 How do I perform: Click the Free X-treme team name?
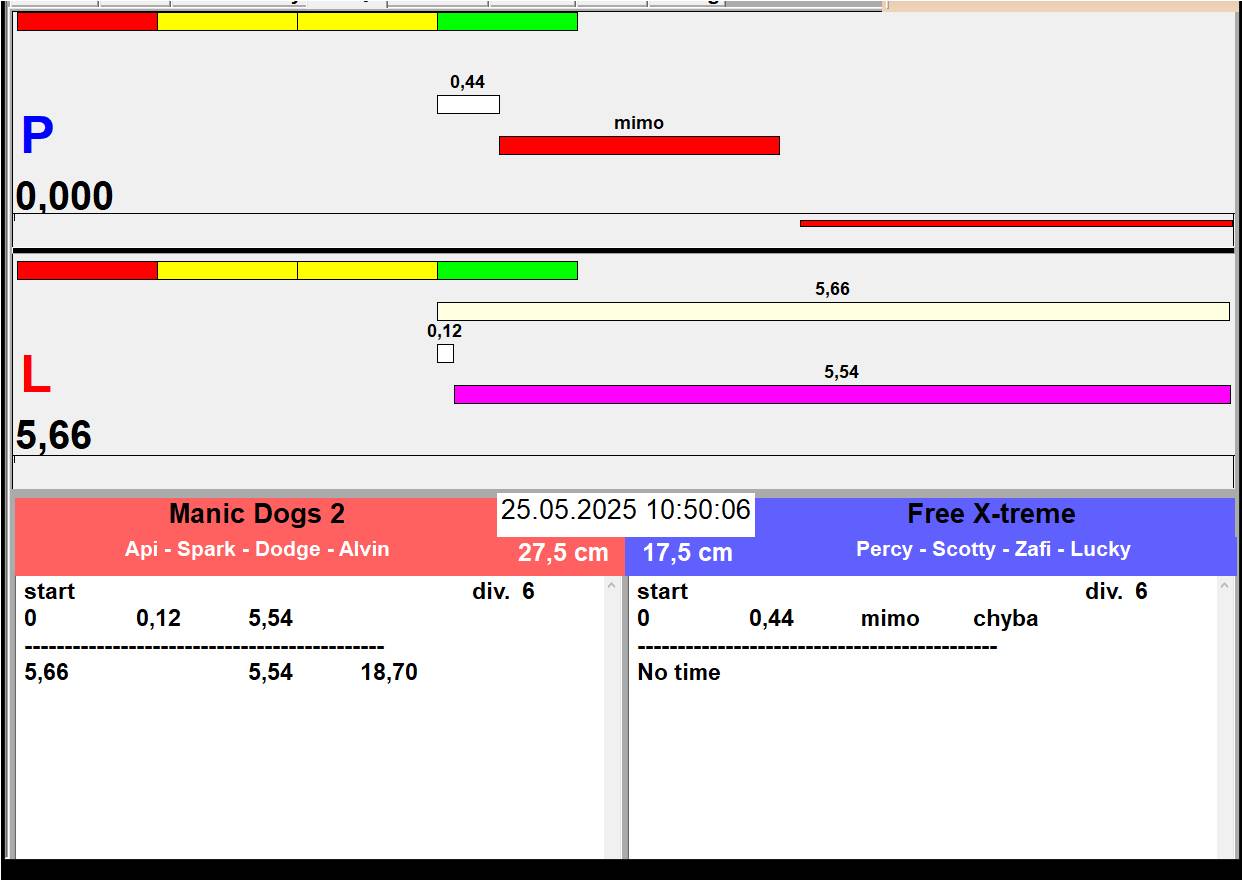[991, 514]
